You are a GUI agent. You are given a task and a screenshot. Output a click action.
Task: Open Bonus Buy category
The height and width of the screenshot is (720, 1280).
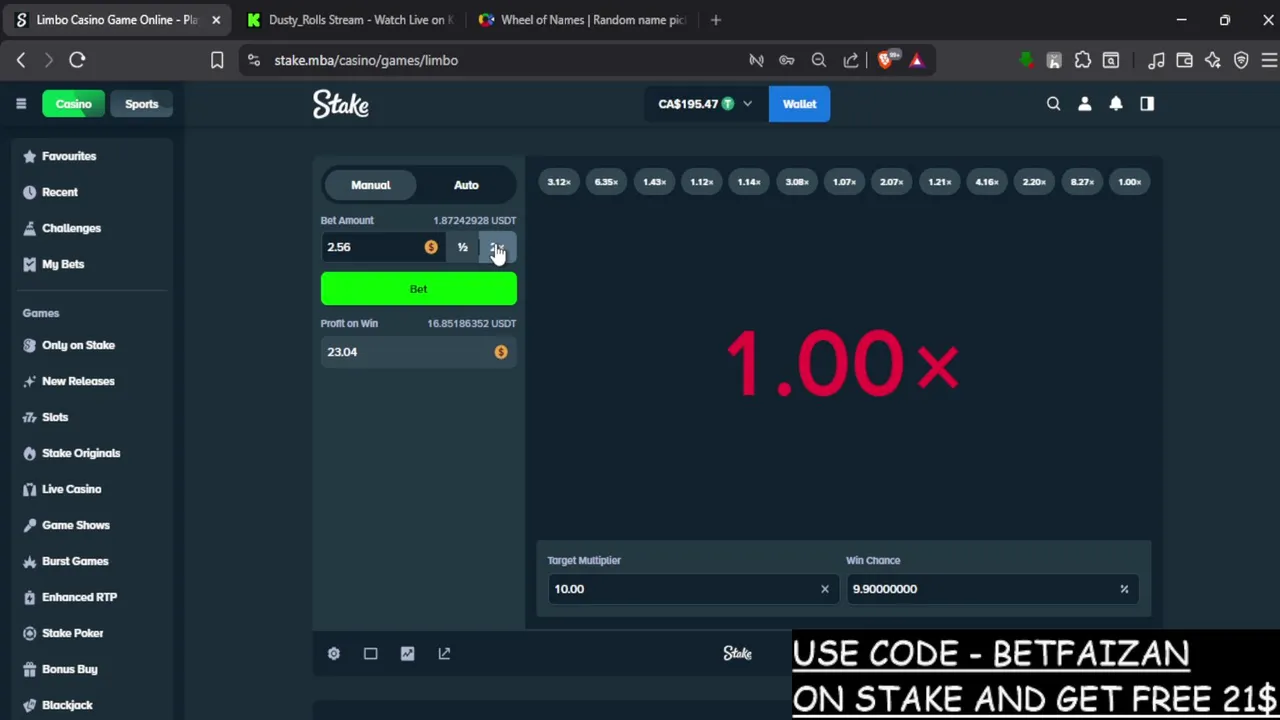69,669
